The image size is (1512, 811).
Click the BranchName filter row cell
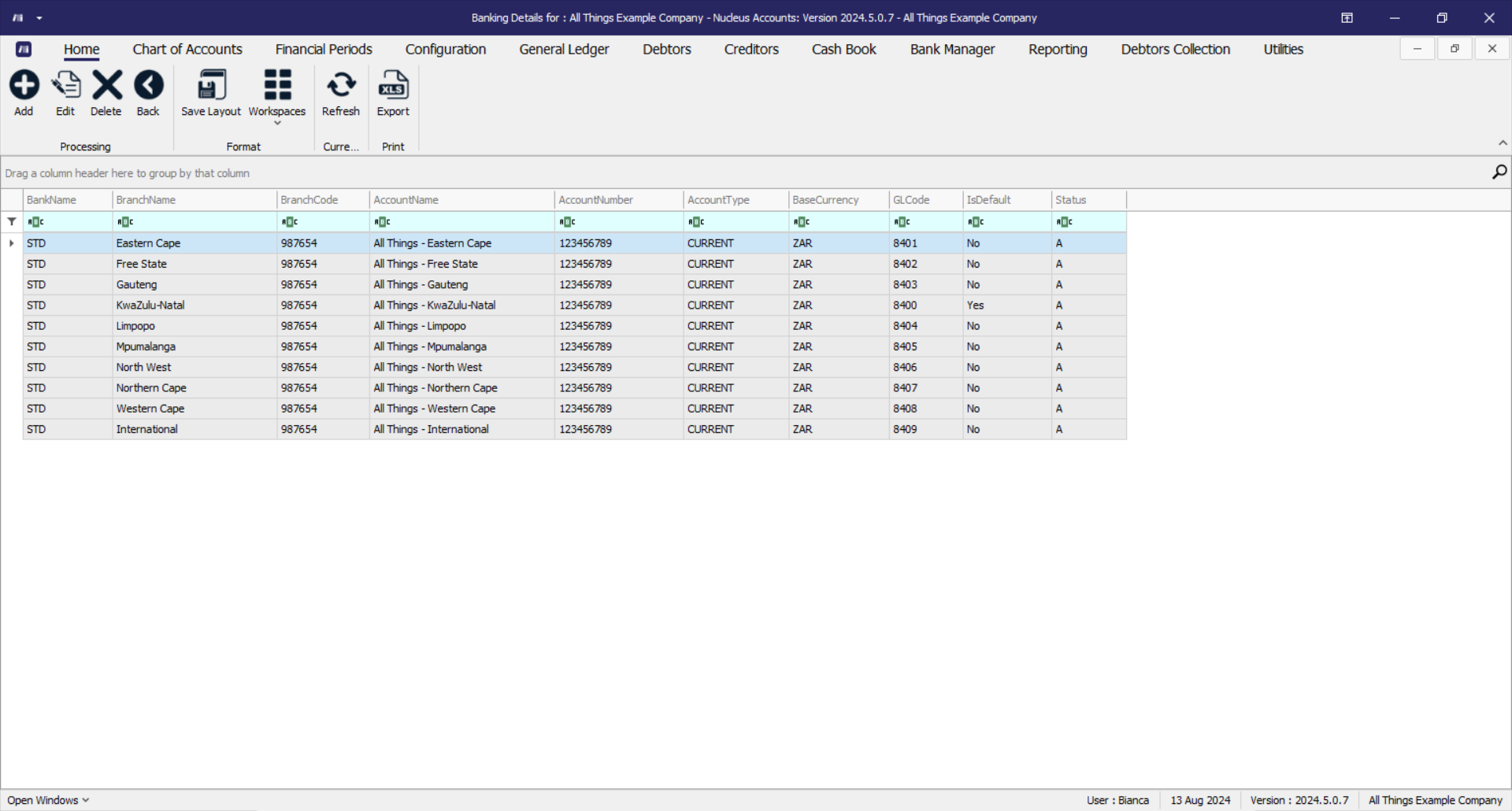pyautogui.click(x=195, y=222)
